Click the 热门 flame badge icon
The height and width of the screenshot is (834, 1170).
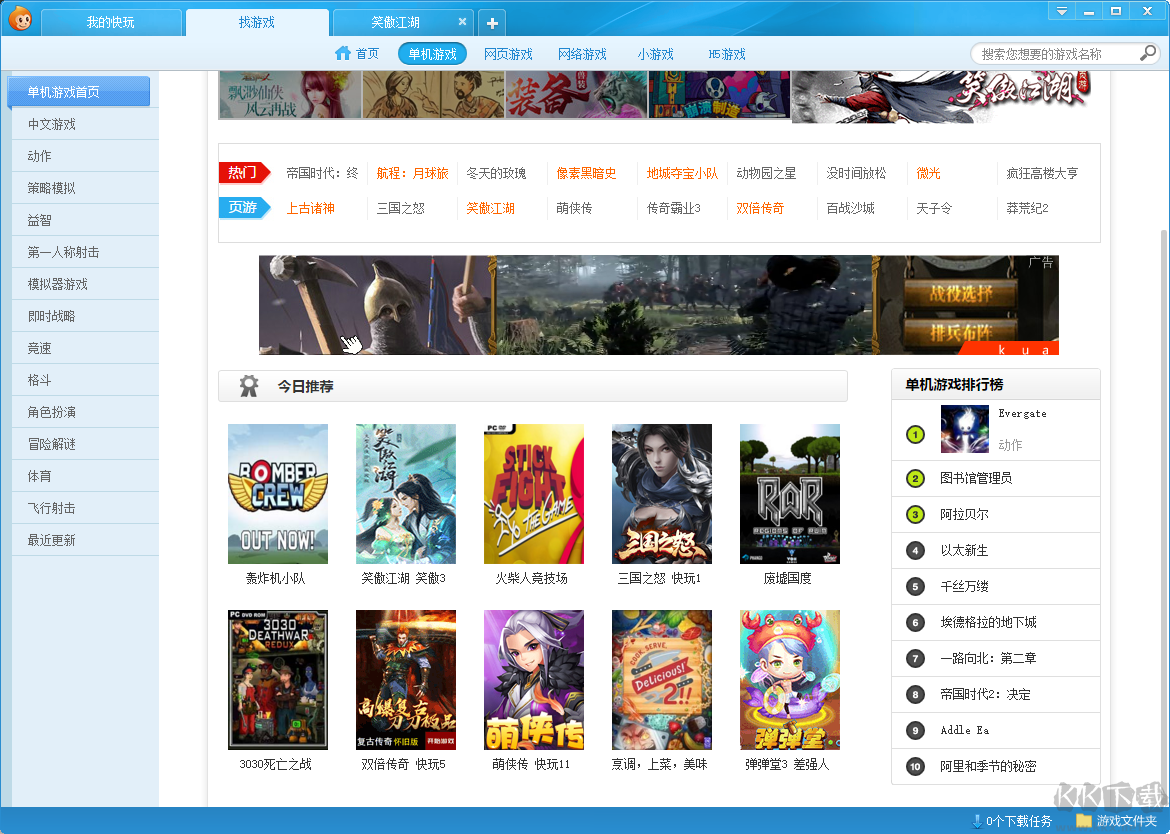coord(242,172)
